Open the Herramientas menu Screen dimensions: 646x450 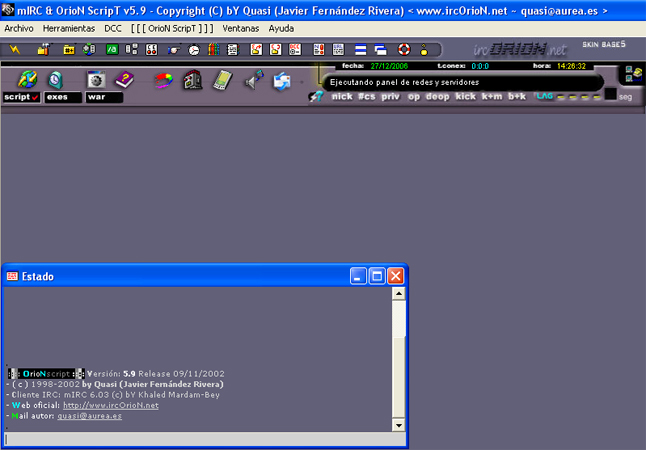(69, 28)
